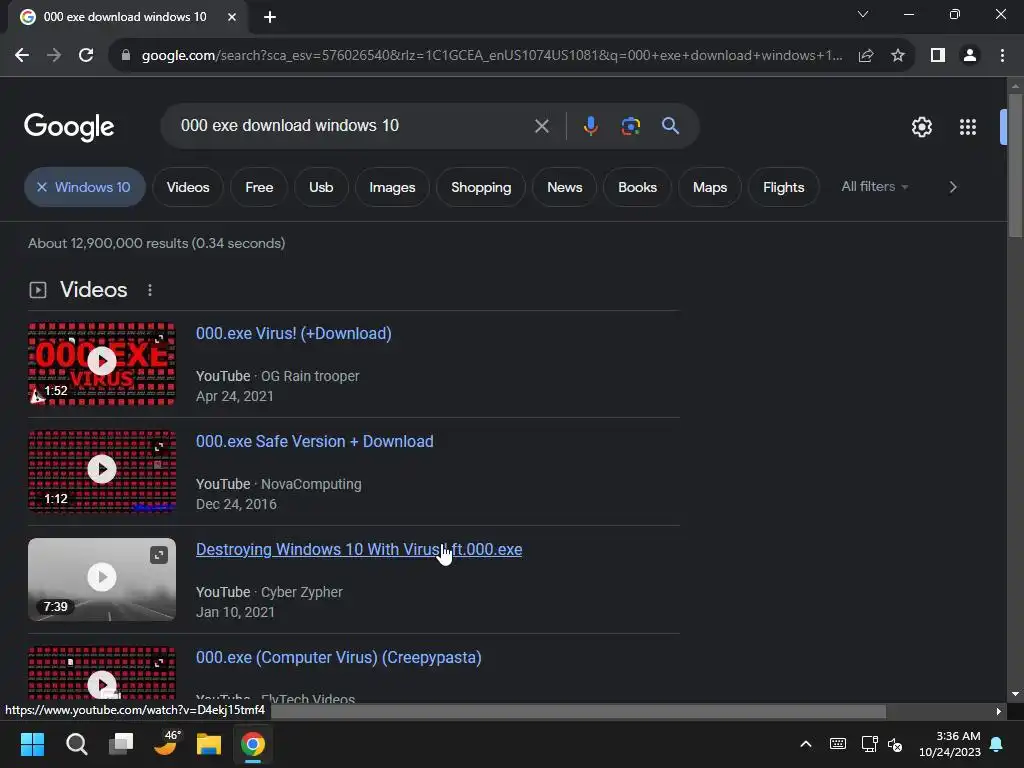Open the Videos section options menu
1024x768 pixels.
coord(150,290)
